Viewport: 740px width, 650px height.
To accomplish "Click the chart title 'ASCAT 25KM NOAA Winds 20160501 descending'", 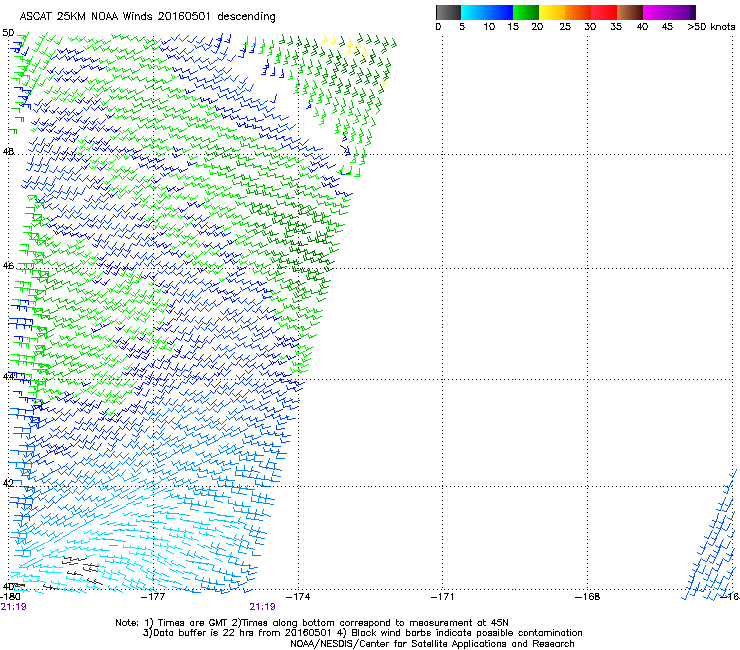I will click(x=147, y=16).
